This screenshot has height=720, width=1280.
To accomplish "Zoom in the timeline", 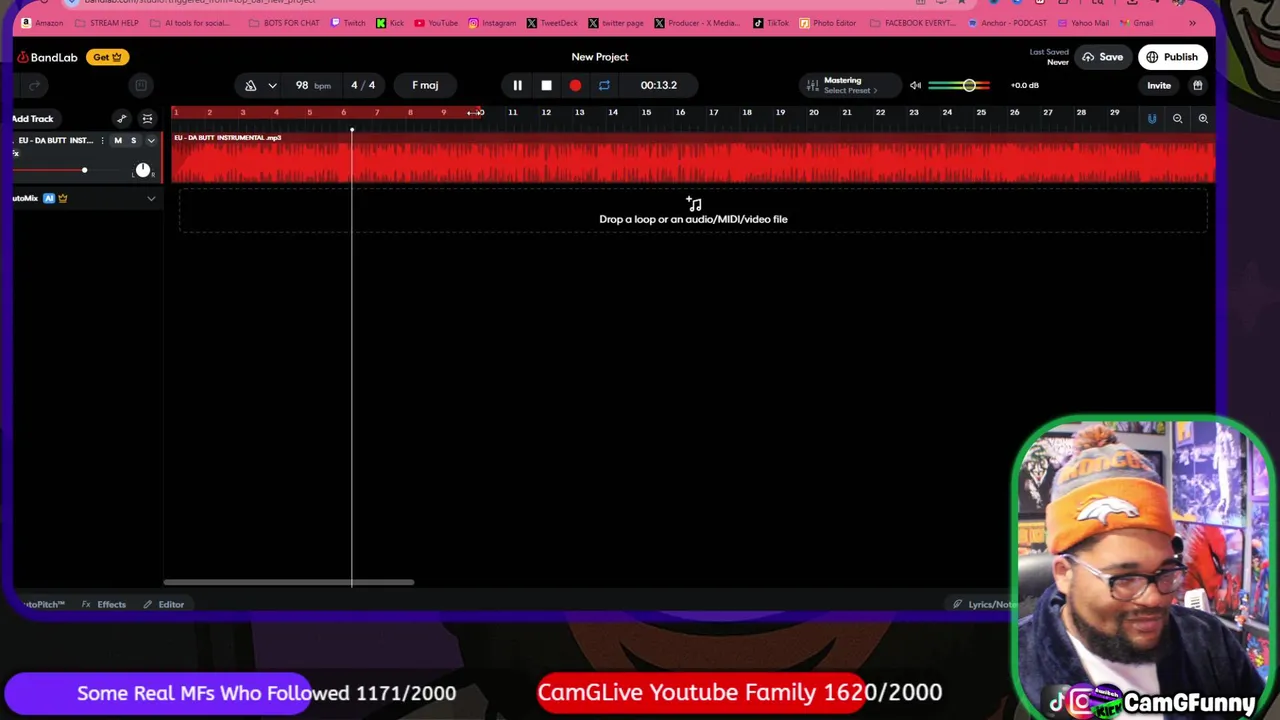I will [1203, 119].
